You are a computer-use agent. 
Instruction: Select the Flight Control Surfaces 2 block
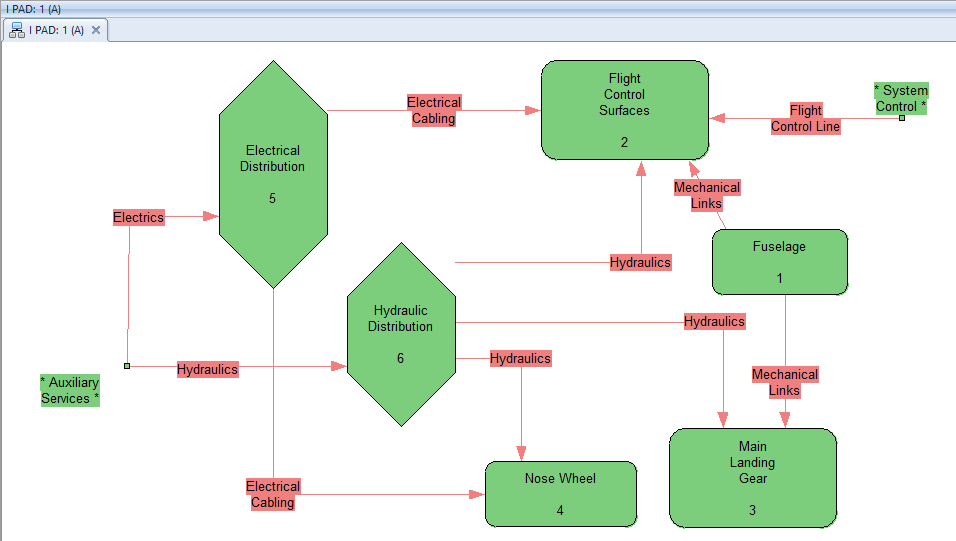tap(625, 110)
